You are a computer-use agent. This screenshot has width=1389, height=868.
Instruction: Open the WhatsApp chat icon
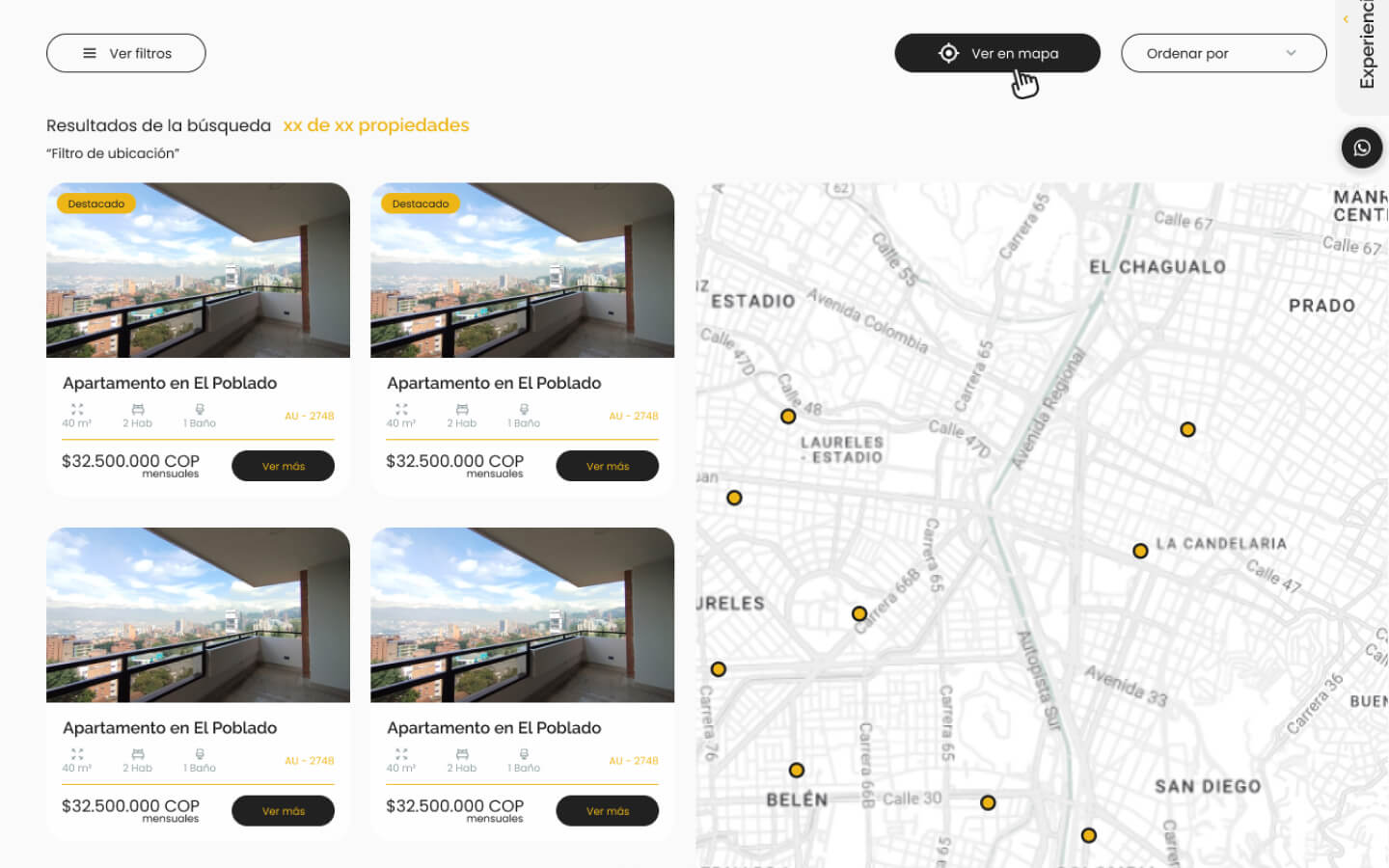click(1361, 148)
